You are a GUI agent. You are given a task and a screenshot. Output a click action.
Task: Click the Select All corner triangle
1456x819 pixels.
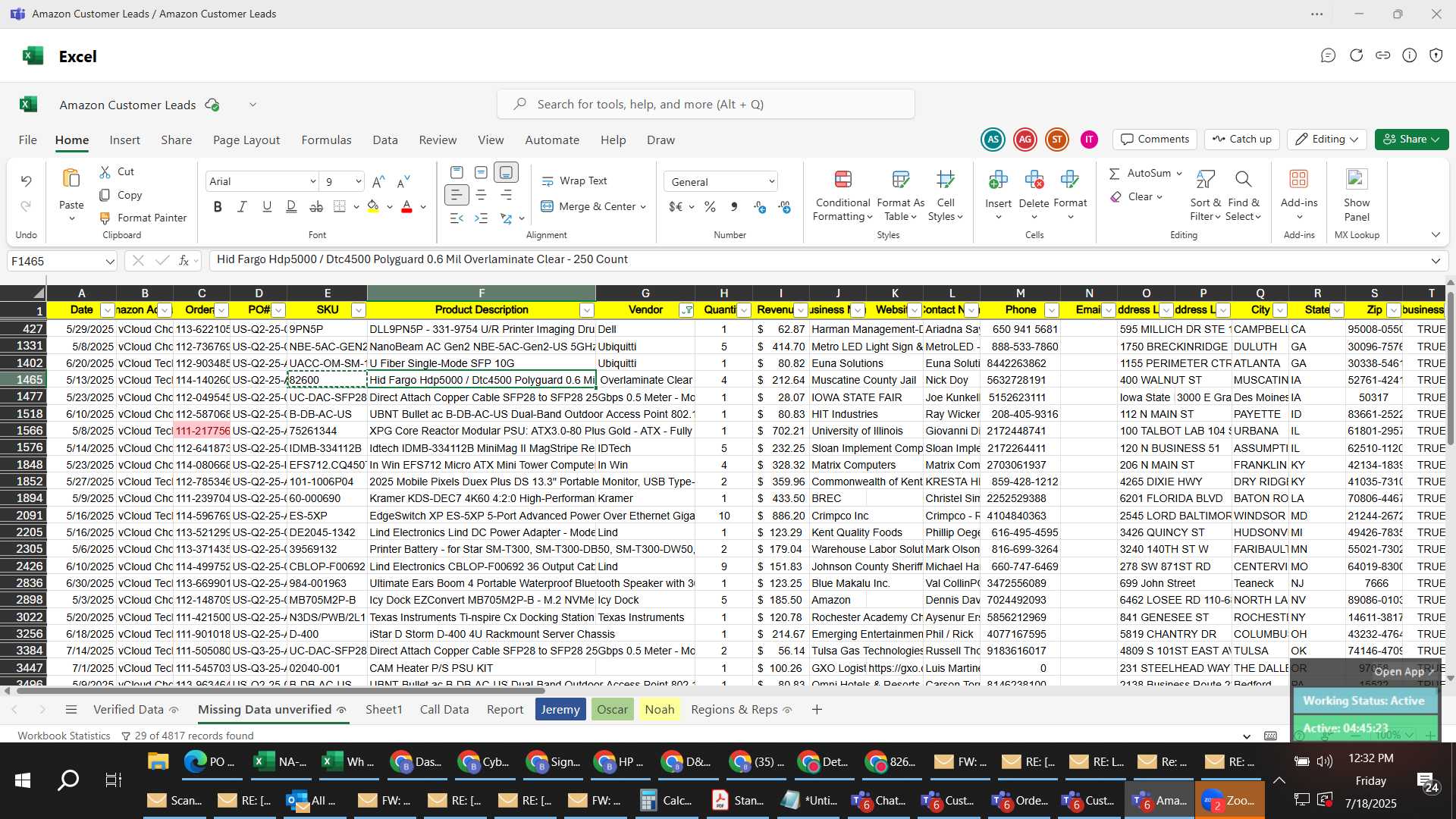click(x=39, y=293)
